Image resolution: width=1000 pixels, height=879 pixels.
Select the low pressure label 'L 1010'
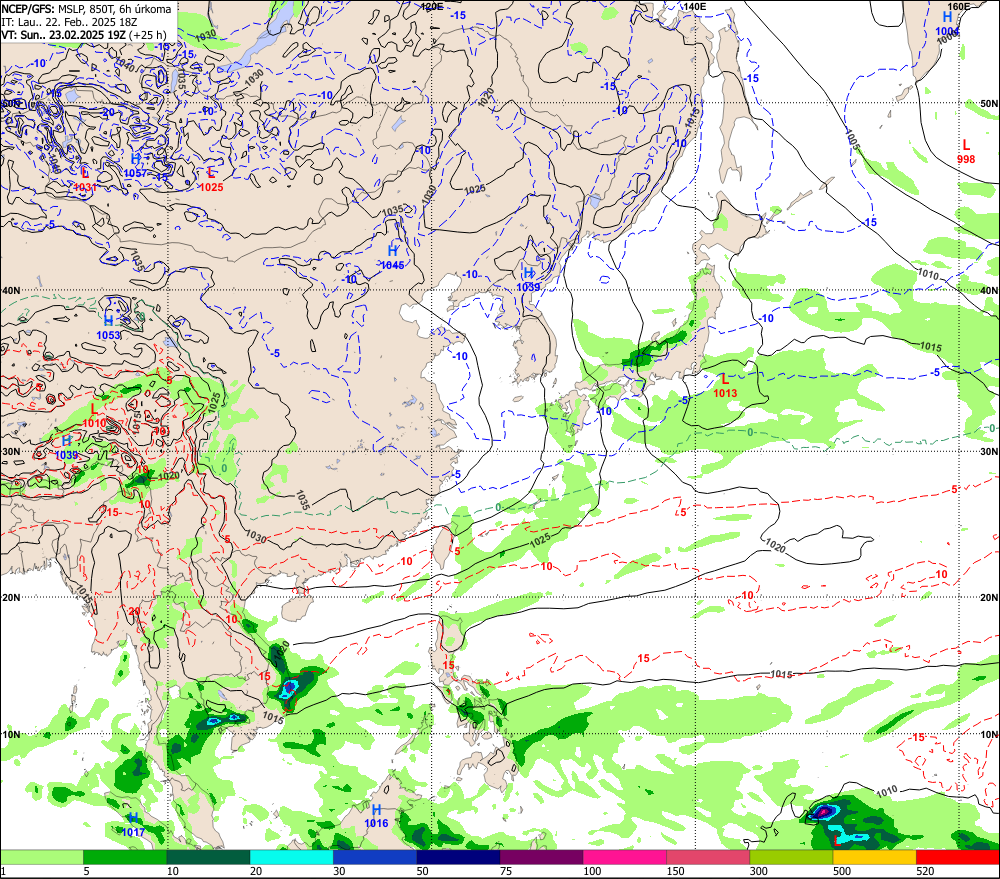point(94,415)
